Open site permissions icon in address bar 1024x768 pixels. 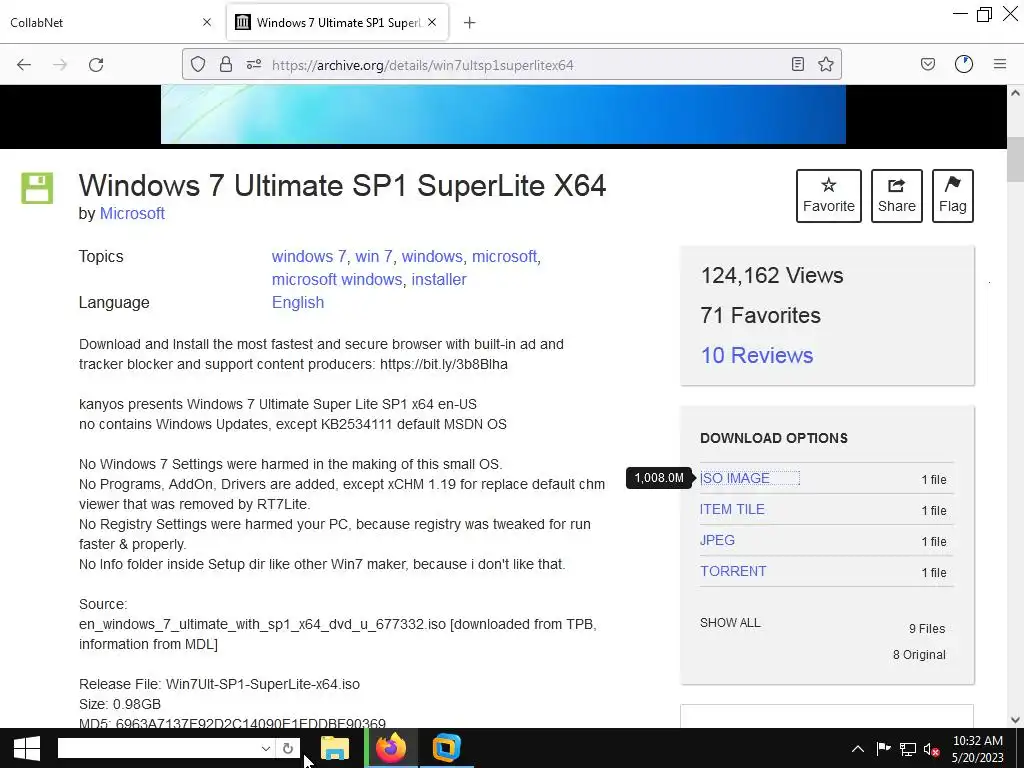coord(254,64)
